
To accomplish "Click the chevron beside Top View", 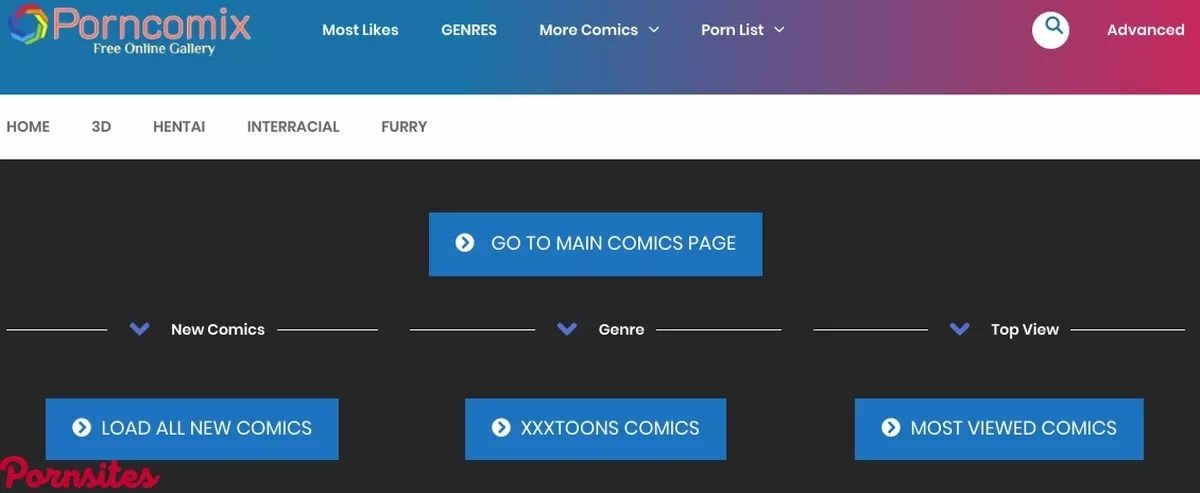I will 960,329.
